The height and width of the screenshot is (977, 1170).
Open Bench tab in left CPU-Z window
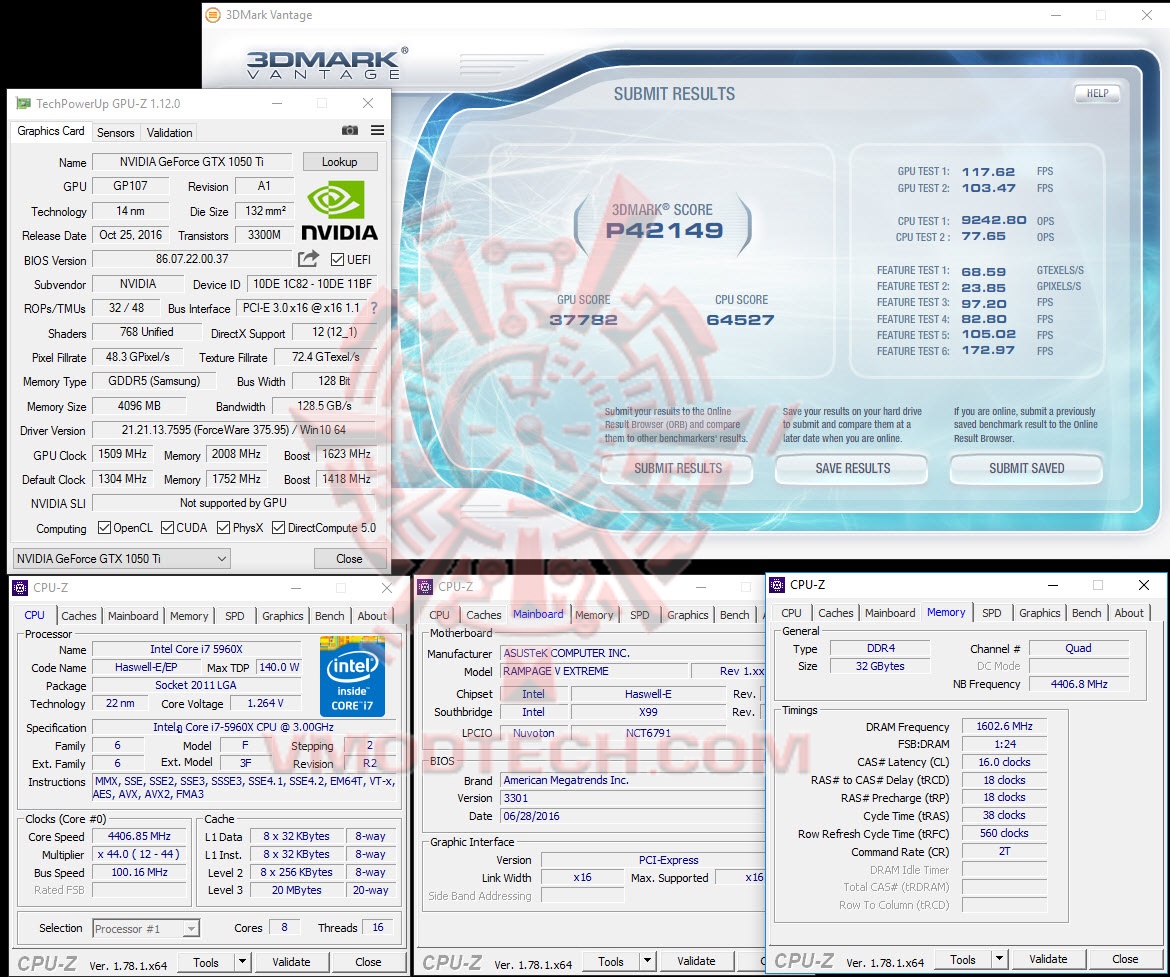(x=329, y=616)
